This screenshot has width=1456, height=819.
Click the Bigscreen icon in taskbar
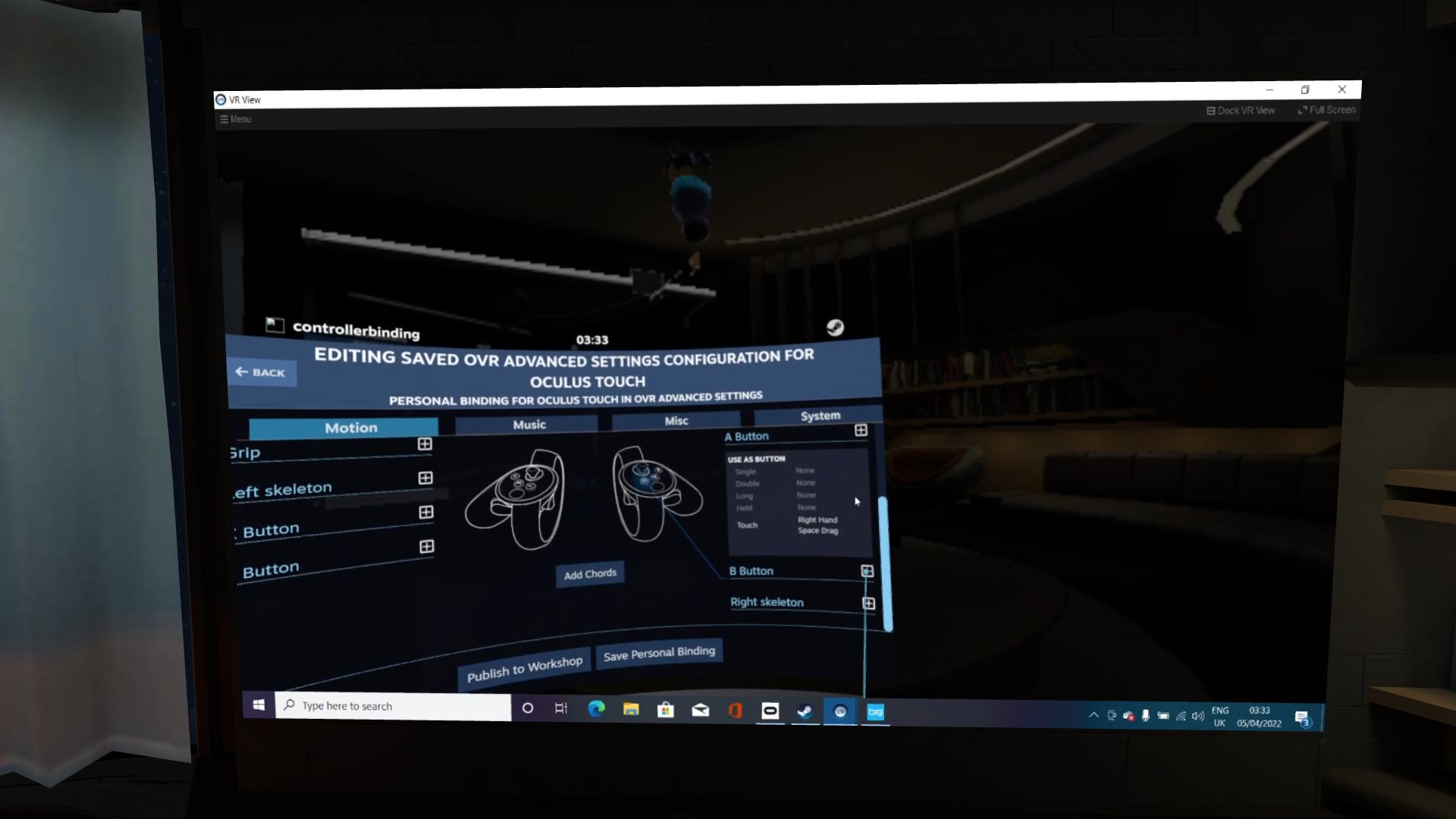tap(875, 711)
